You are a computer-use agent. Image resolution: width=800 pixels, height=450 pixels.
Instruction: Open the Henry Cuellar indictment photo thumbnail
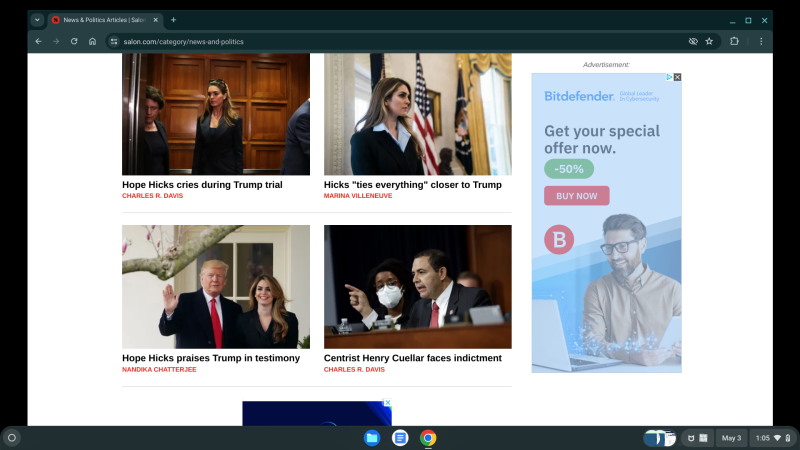[417, 286]
